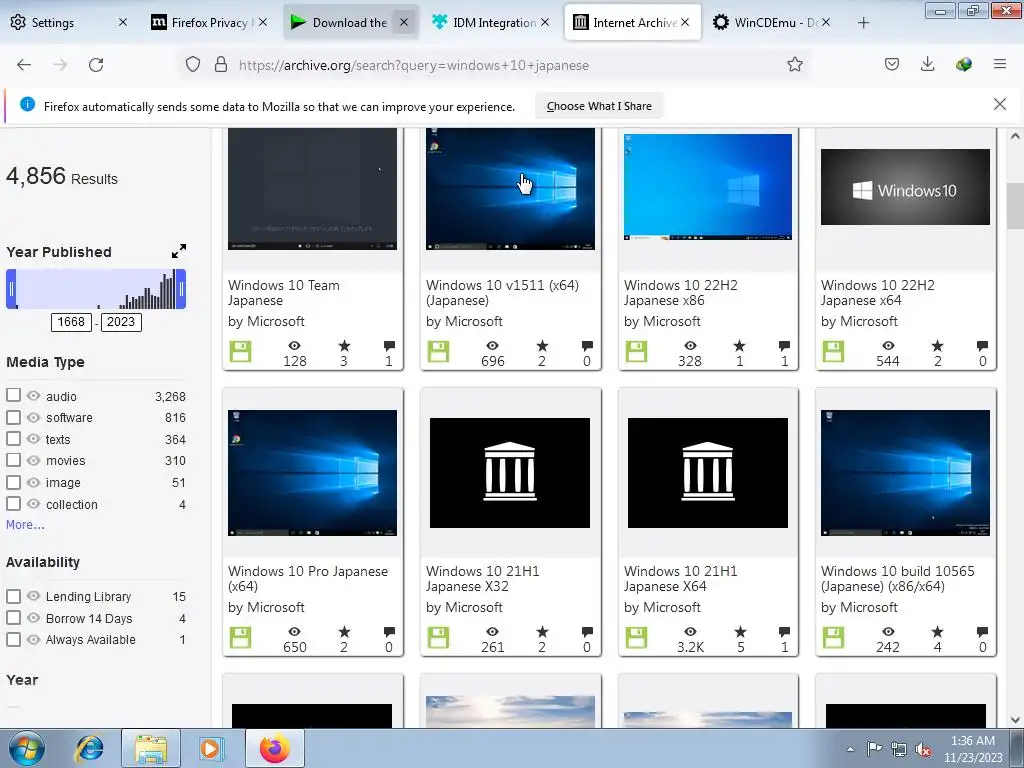Click the network tray icon
This screenshot has width=1024, height=768.
point(899,750)
